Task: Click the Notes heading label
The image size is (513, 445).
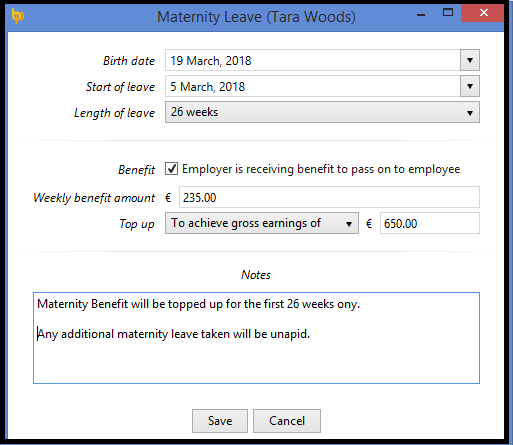Action: [x=256, y=275]
